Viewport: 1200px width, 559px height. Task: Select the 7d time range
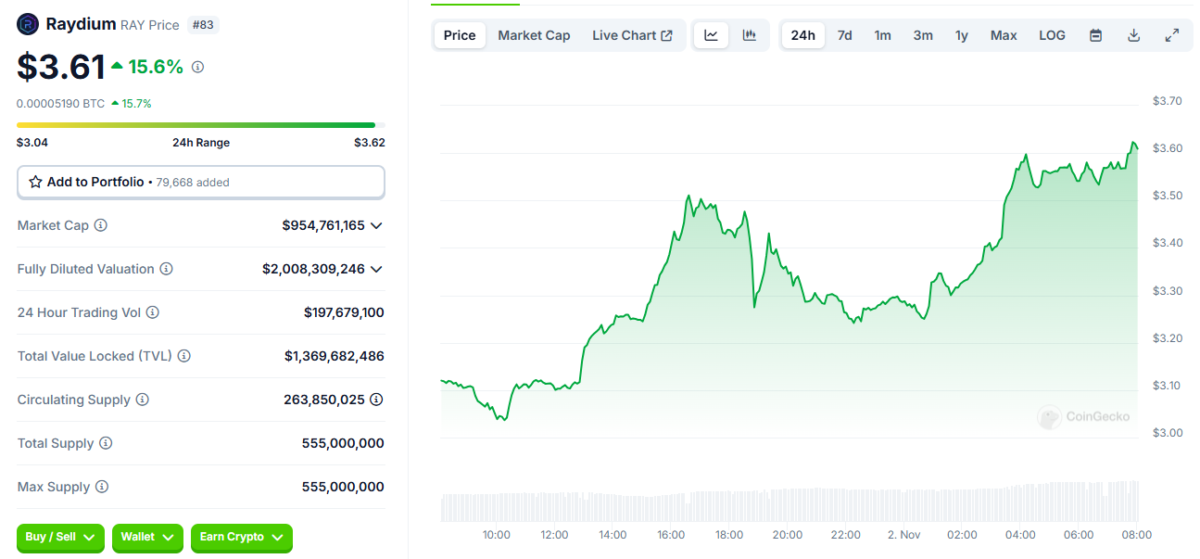[845, 35]
